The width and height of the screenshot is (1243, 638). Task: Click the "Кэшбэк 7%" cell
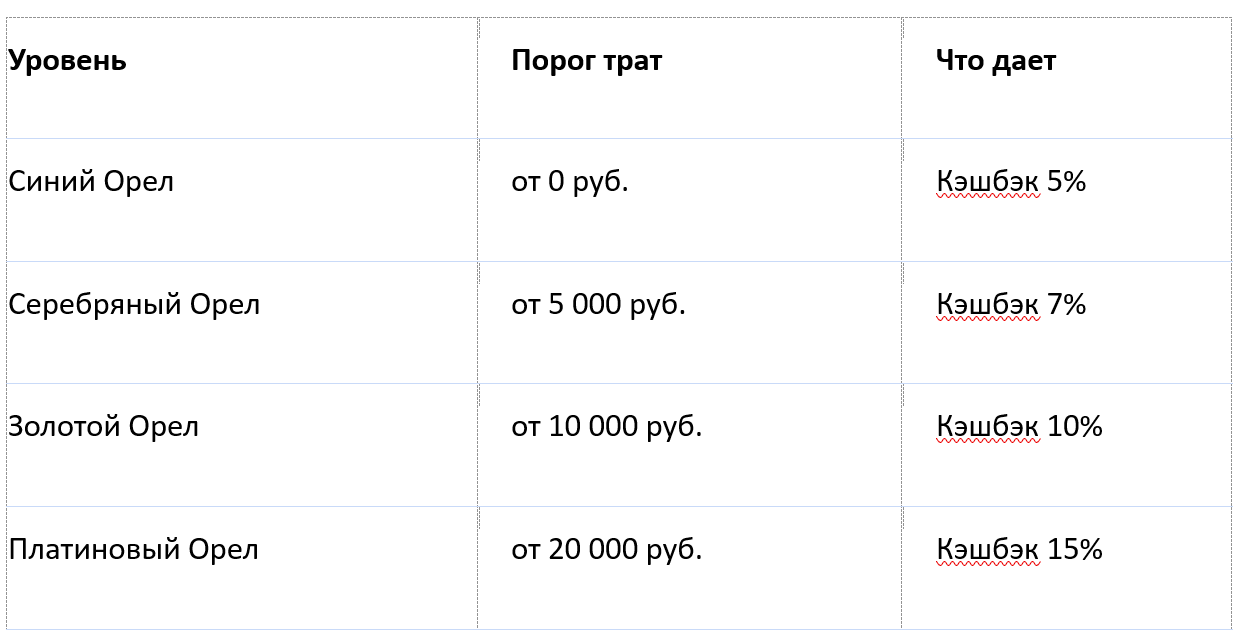1011,304
